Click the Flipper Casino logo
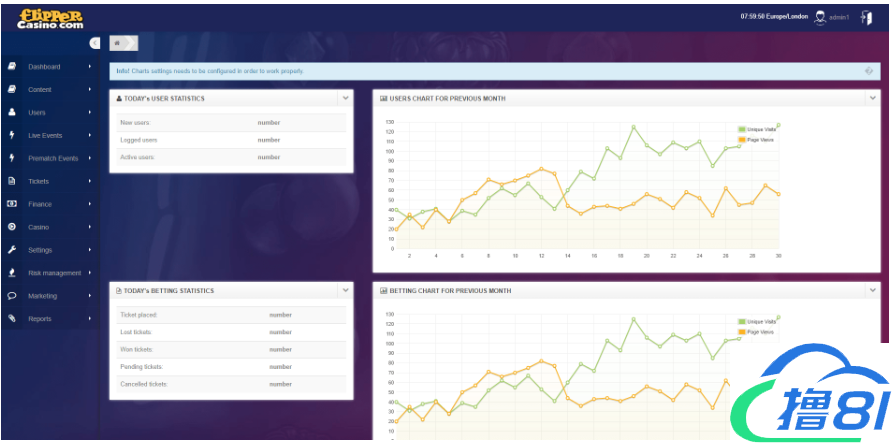This screenshot has height=443, width=892. click(x=50, y=18)
